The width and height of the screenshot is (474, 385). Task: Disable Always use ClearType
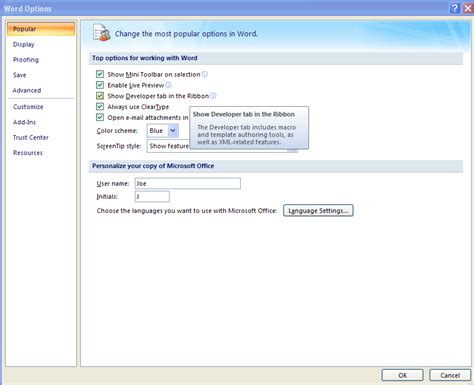click(100, 106)
